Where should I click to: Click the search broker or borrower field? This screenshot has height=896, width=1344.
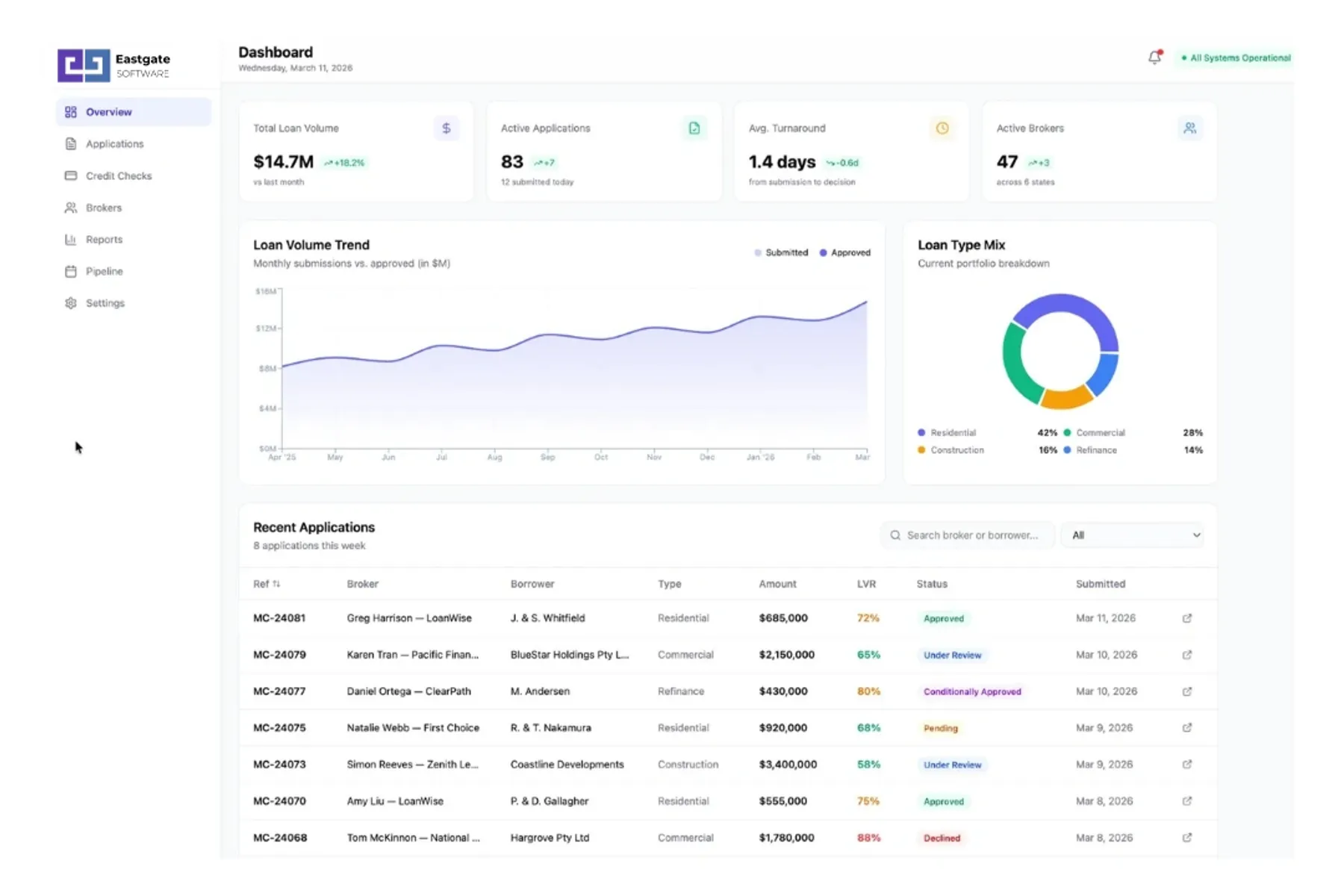click(967, 535)
